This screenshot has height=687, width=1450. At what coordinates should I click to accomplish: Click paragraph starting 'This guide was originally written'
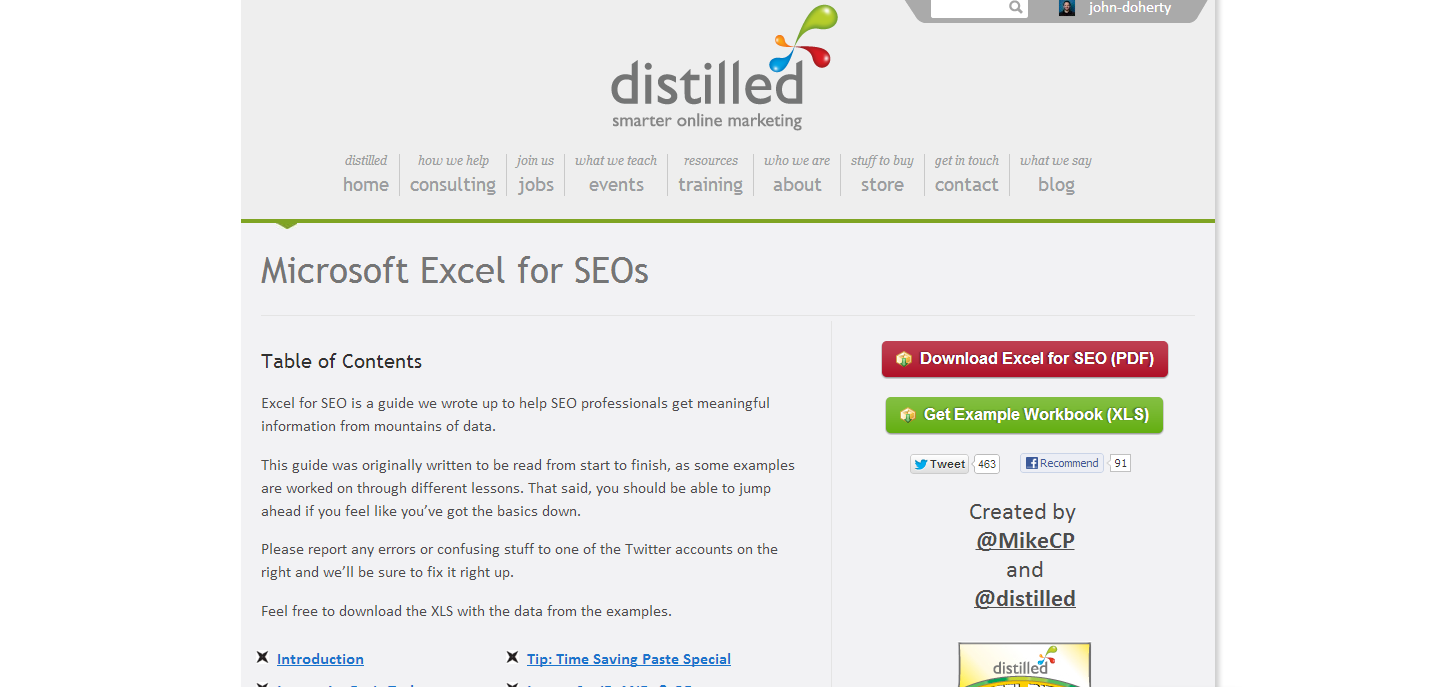point(528,488)
